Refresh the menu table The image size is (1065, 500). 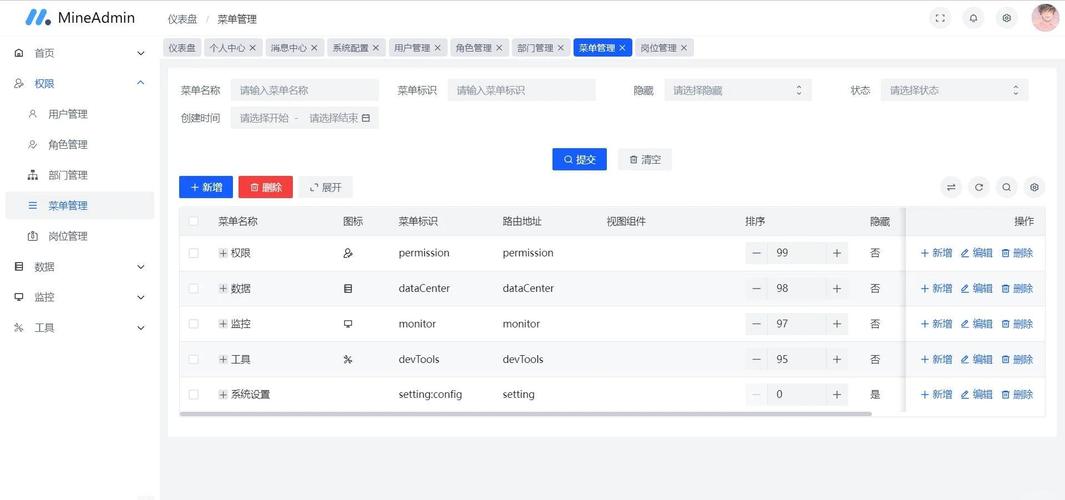coord(979,188)
